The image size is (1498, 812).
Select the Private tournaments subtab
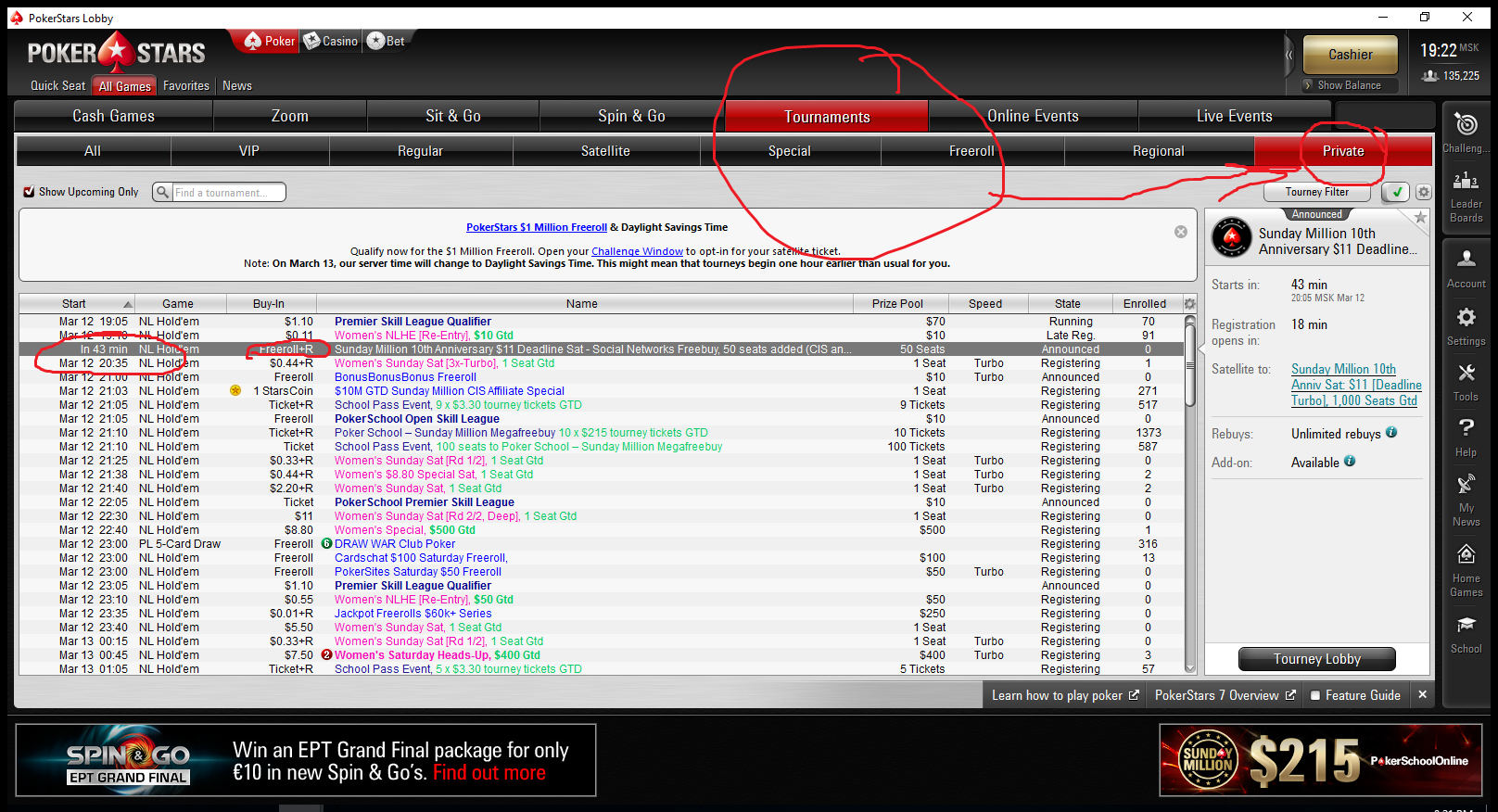1343,151
